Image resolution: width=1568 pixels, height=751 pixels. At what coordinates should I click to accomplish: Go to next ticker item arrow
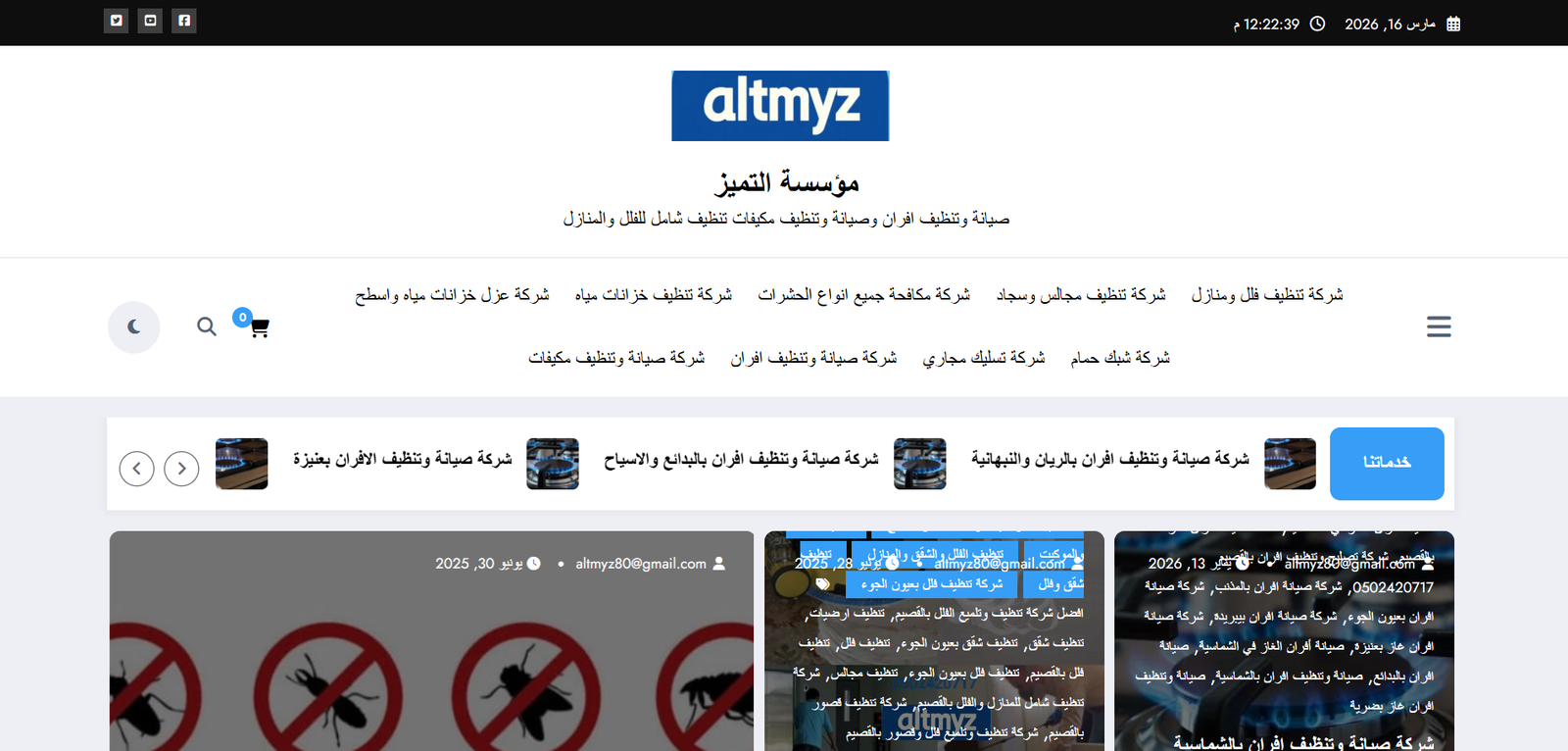pos(181,469)
